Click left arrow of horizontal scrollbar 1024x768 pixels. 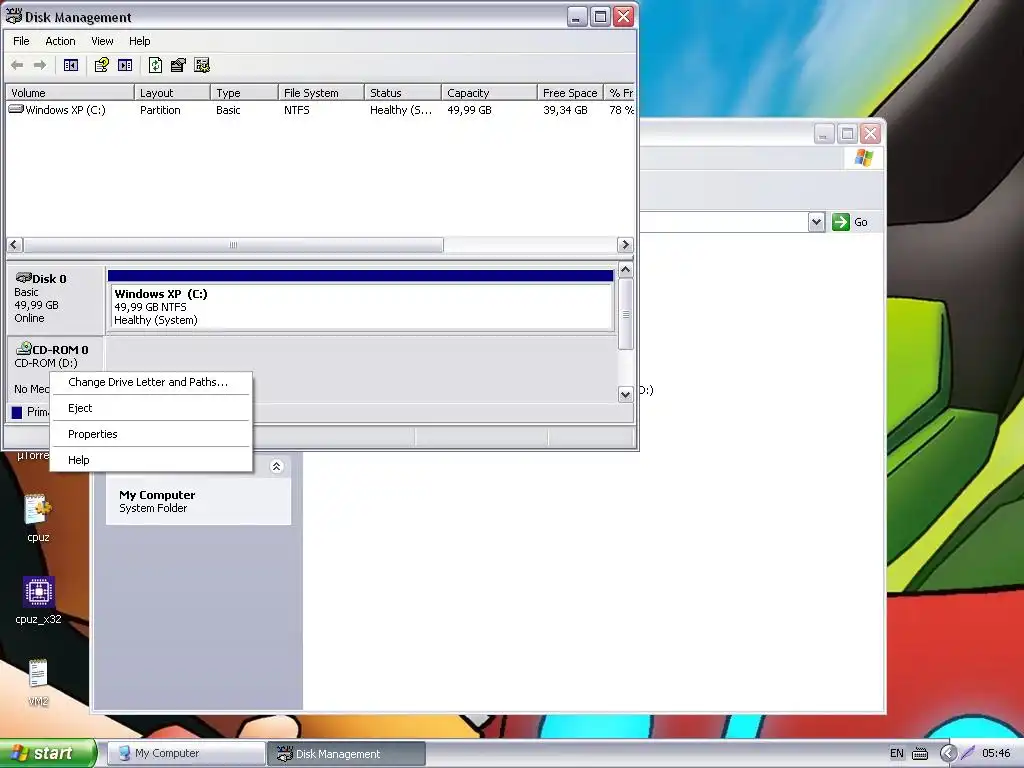14,245
